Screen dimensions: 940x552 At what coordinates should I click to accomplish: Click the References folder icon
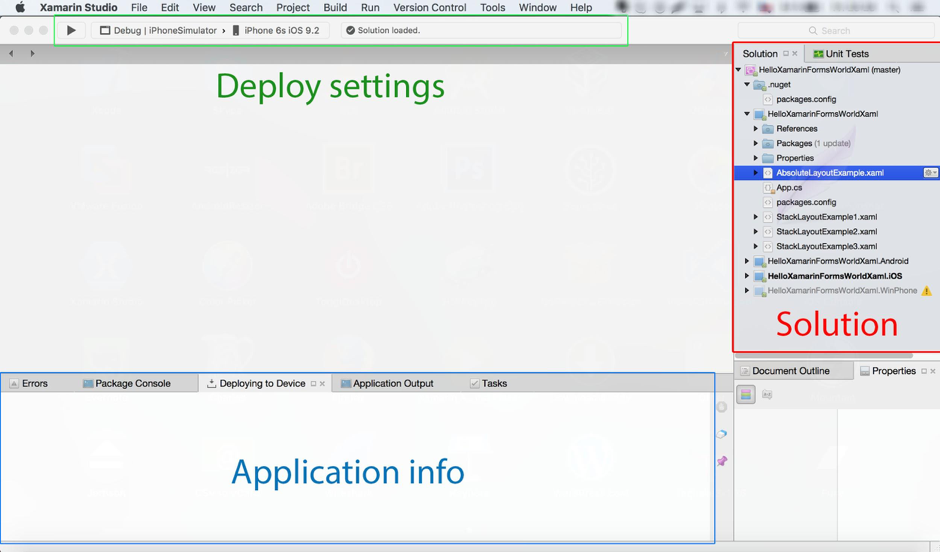[768, 129]
